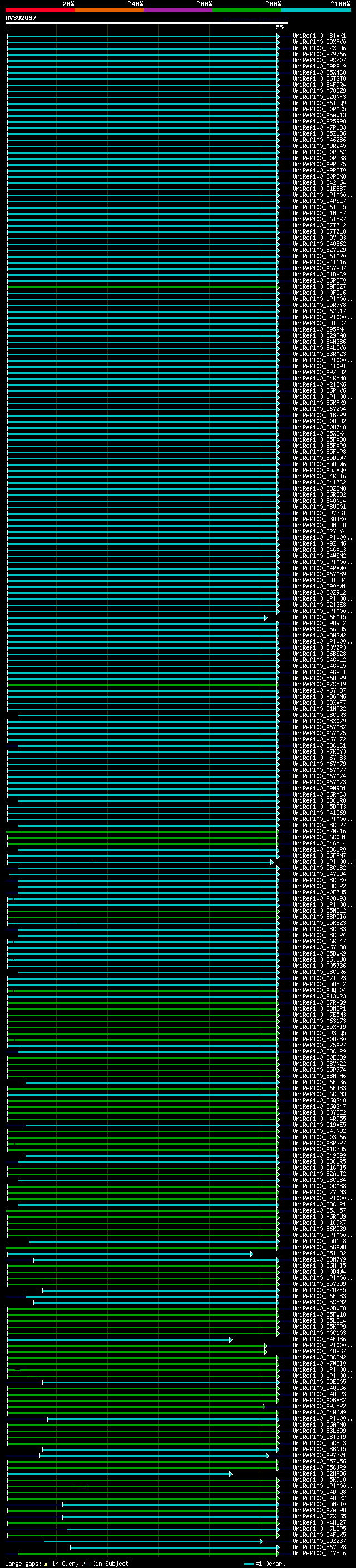Screen dimensions: 356x1568
Task: Select label UniRef100_C5Z1D6
Action: [x=319, y=134]
